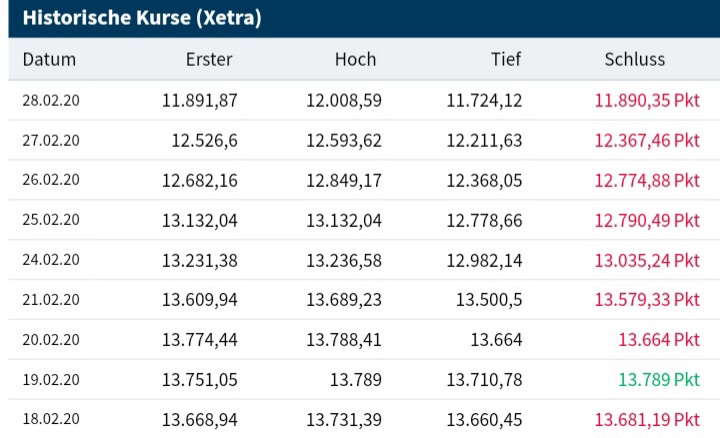The height and width of the screenshot is (438, 720).
Task: Select the 28.02.20 date row
Action: [51, 100]
